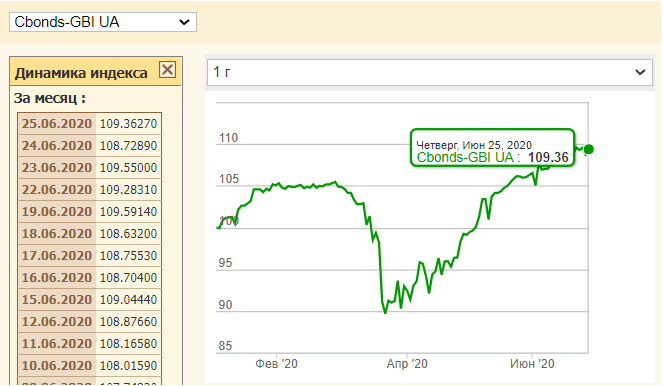This screenshot has height=386, width=663.
Task: Click the Фев '20 axis label
Action: pos(277,364)
